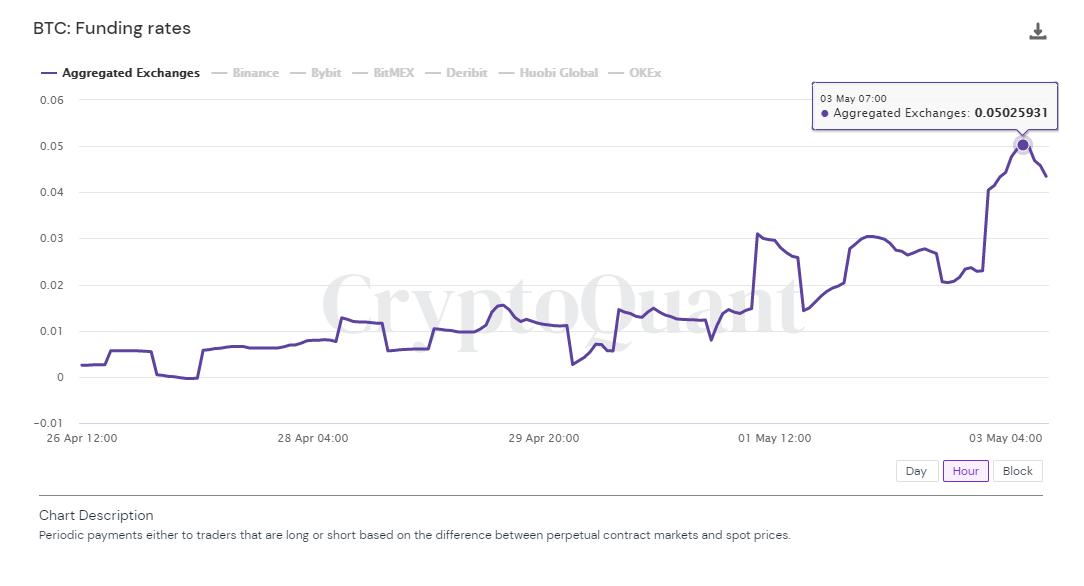Show BitMEX funding rate line
Screen dimensions: 1084x586
tap(393, 73)
